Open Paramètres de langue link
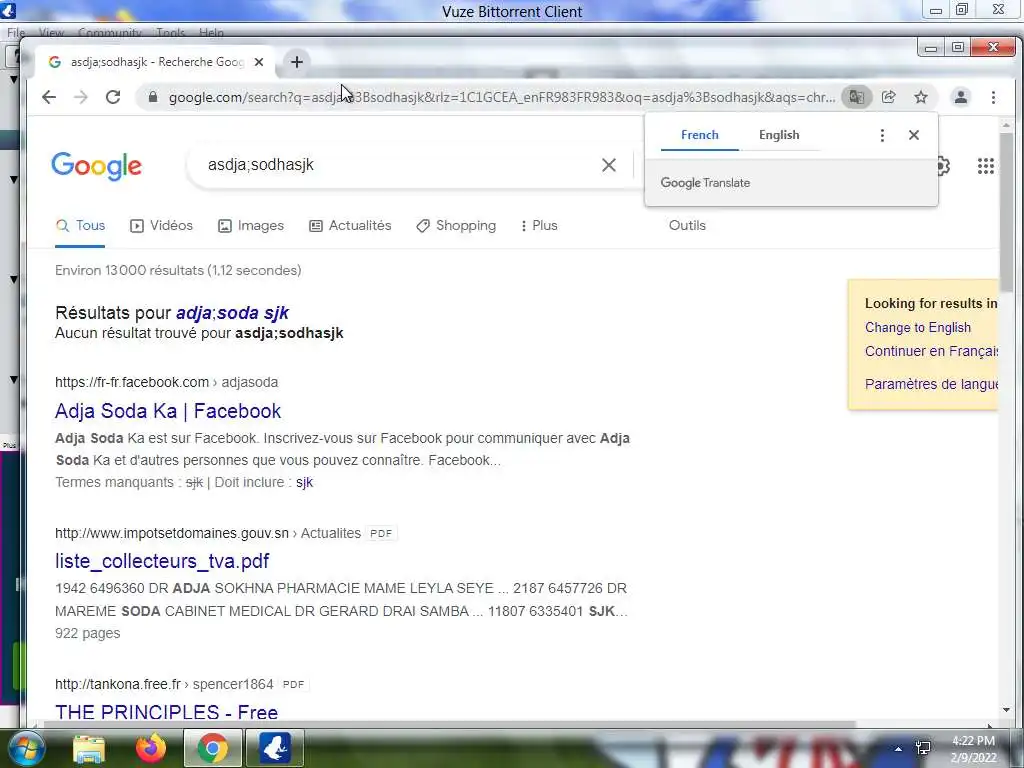 pyautogui.click(x=931, y=384)
